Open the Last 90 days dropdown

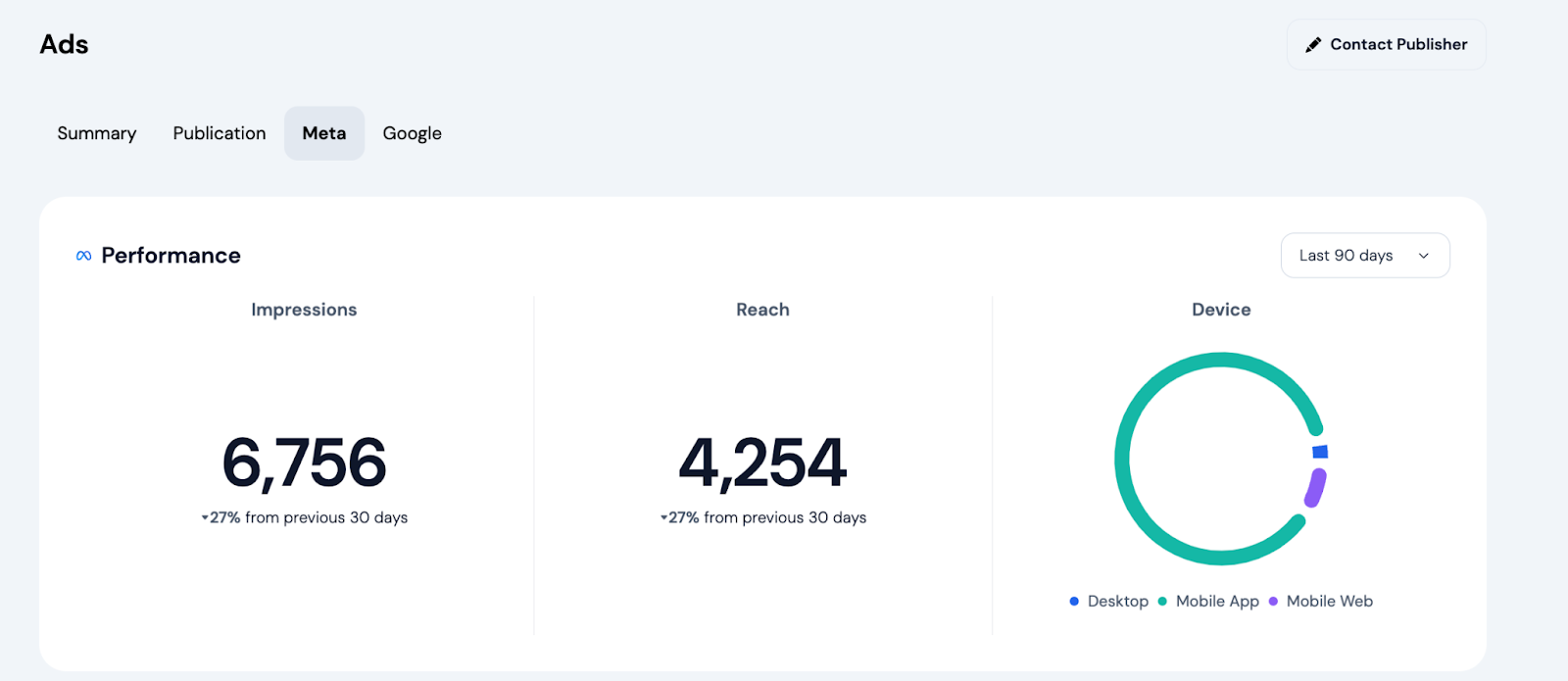coord(1365,255)
